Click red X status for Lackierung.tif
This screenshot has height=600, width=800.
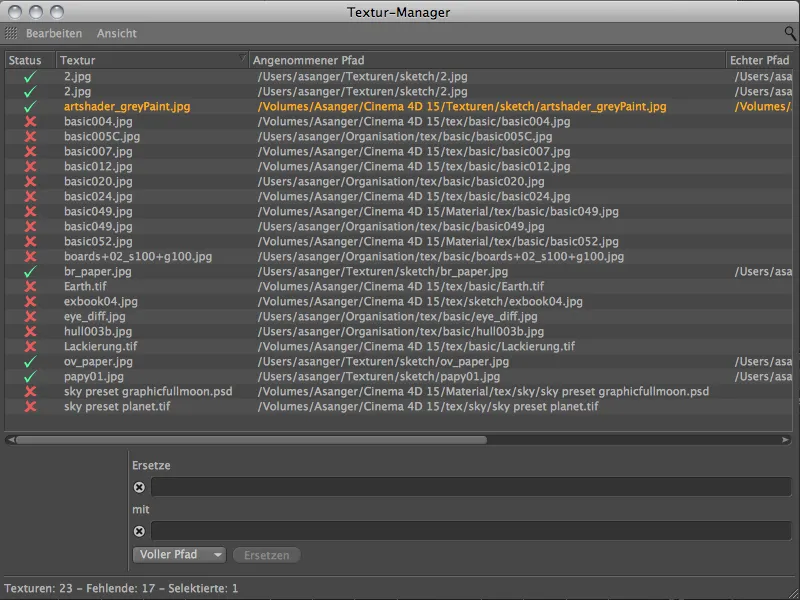pyautogui.click(x=31, y=346)
